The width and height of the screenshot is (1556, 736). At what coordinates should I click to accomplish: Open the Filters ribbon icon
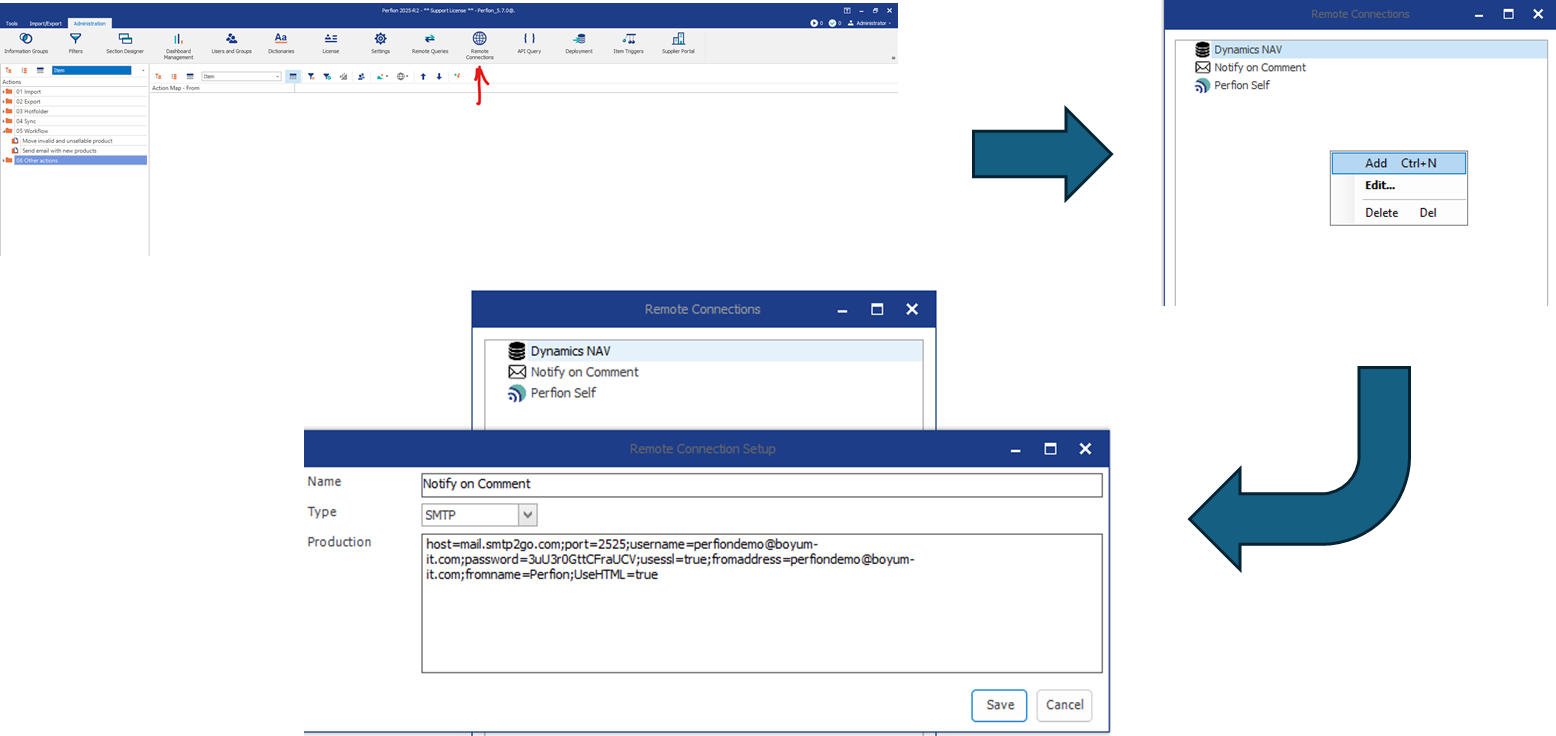point(75,42)
